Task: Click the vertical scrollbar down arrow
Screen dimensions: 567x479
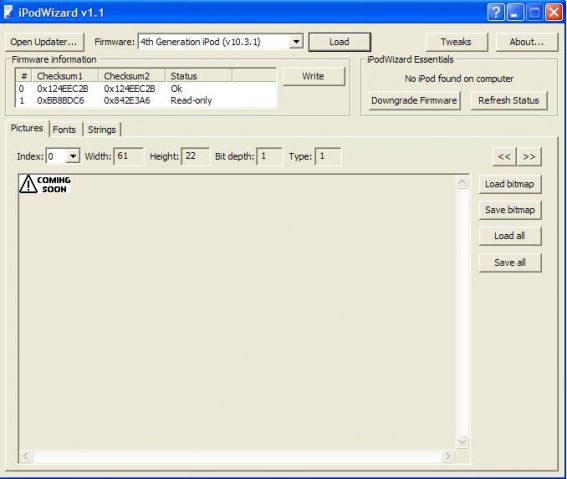Action: click(462, 441)
